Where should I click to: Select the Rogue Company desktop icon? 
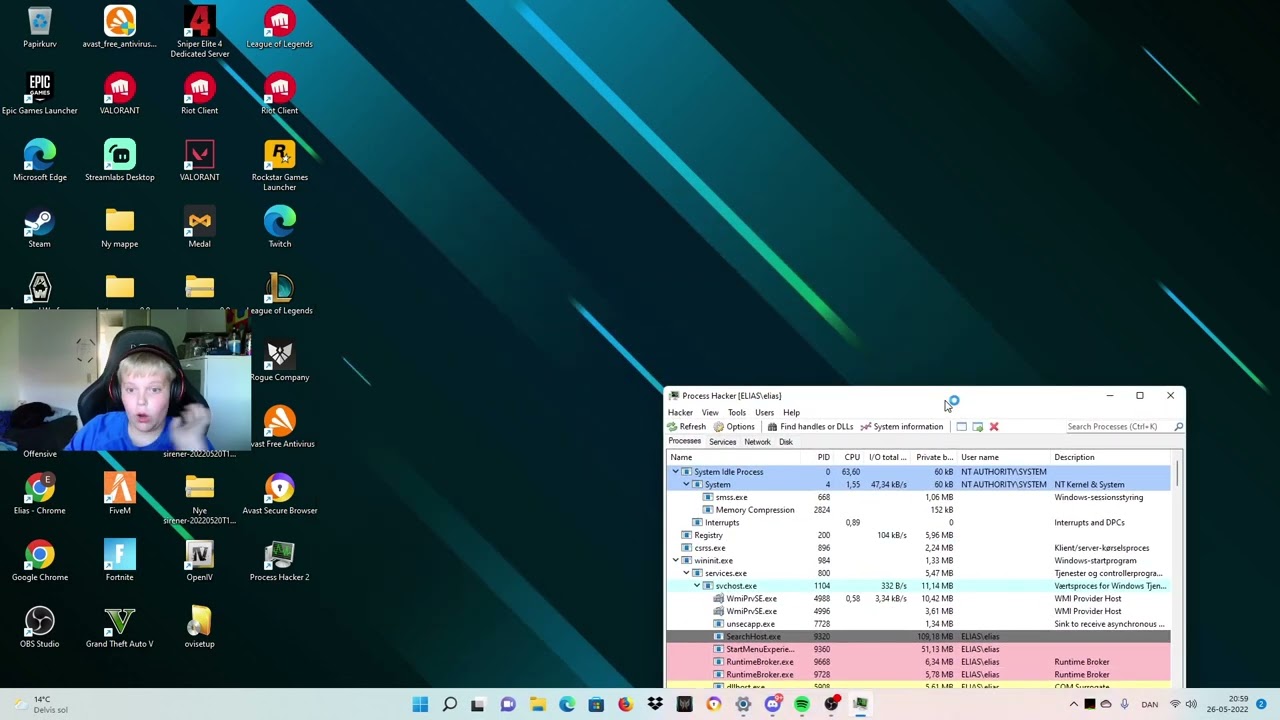(x=280, y=361)
